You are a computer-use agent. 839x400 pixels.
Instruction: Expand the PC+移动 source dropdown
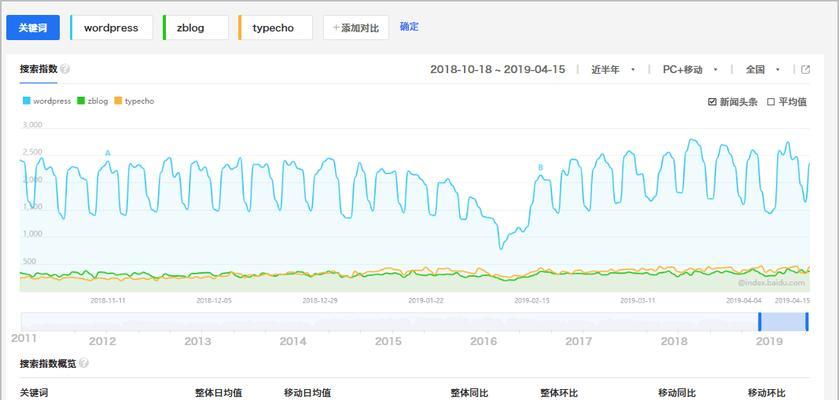pos(690,70)
